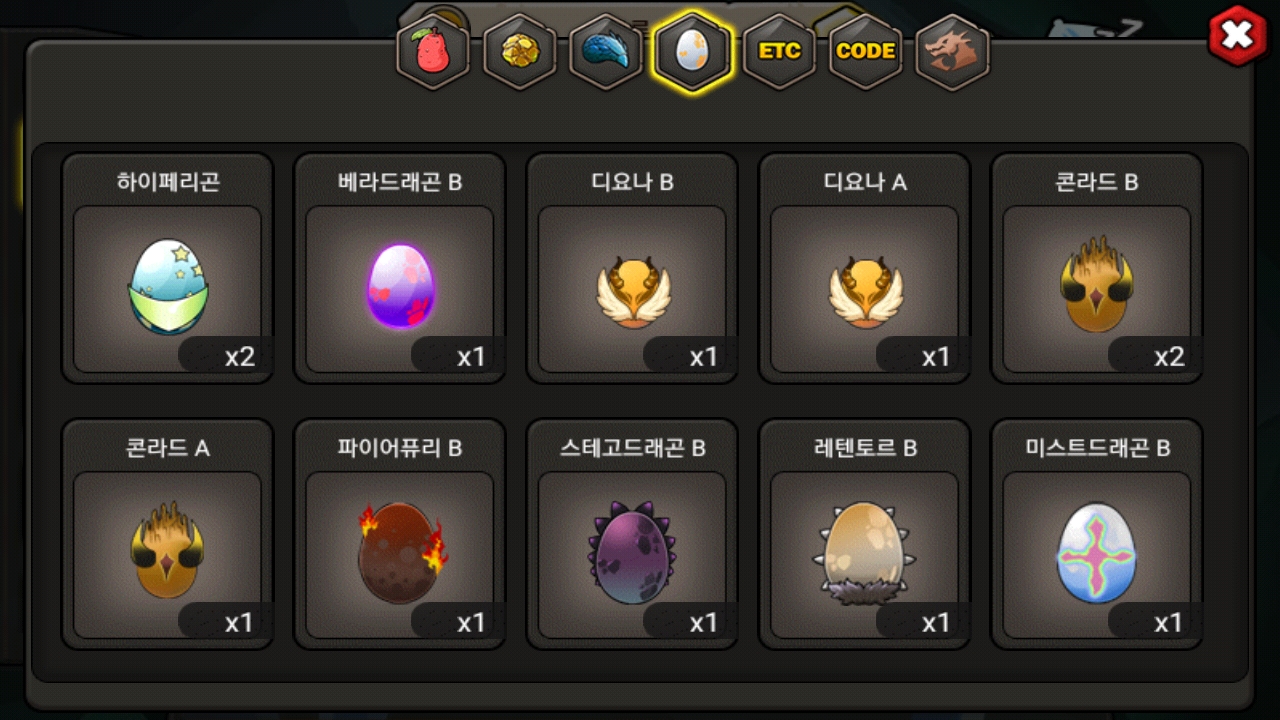Click the 하이페리곤 item name label

click(168, 182)
